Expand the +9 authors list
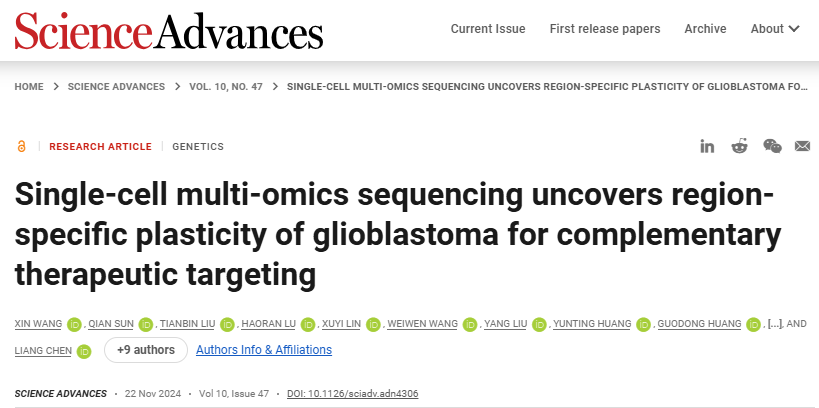The width and height of the screenshot is (819, 408). tap(144, 350)
